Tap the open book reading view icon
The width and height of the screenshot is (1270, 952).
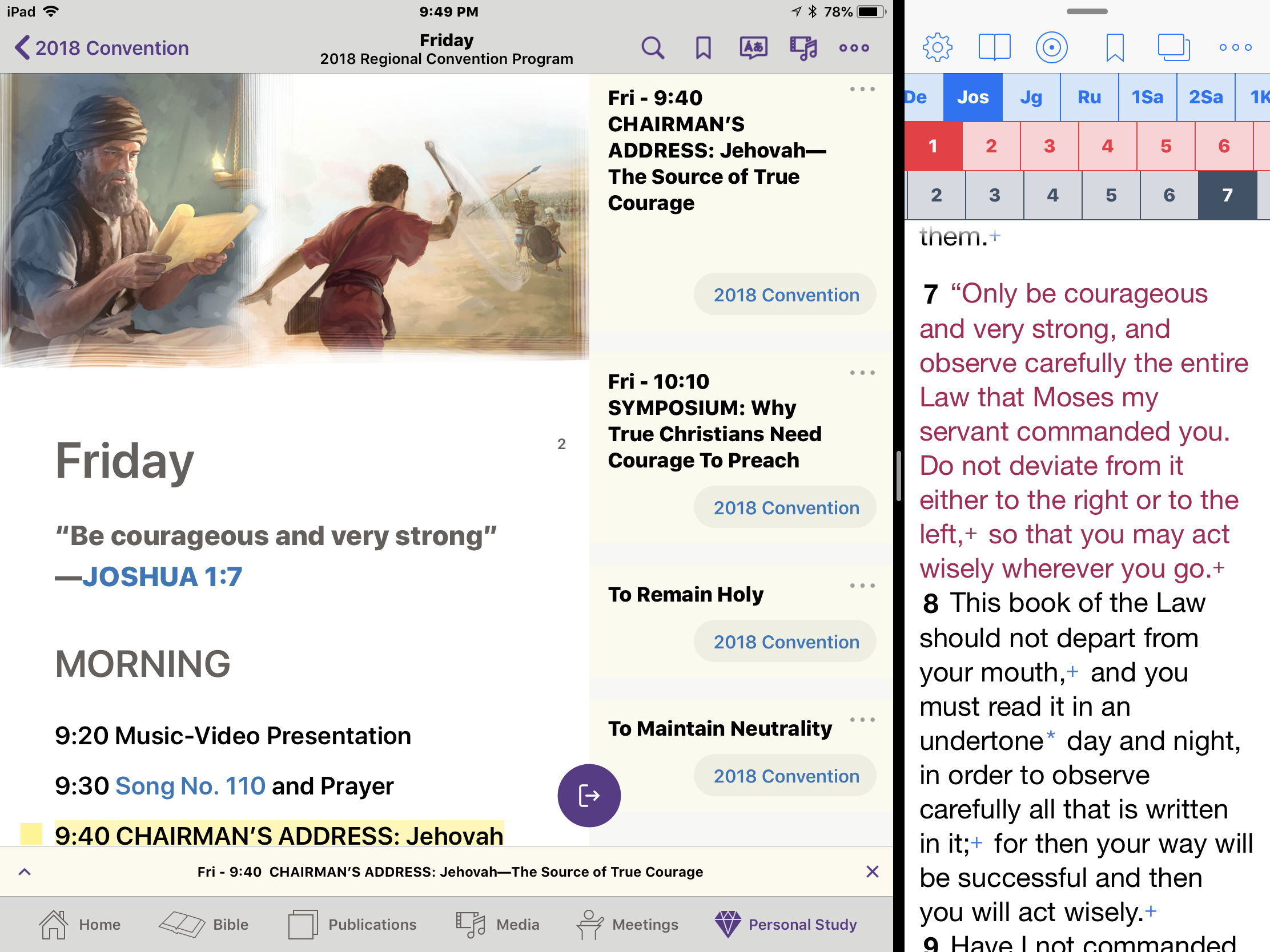tap(994, 47)
